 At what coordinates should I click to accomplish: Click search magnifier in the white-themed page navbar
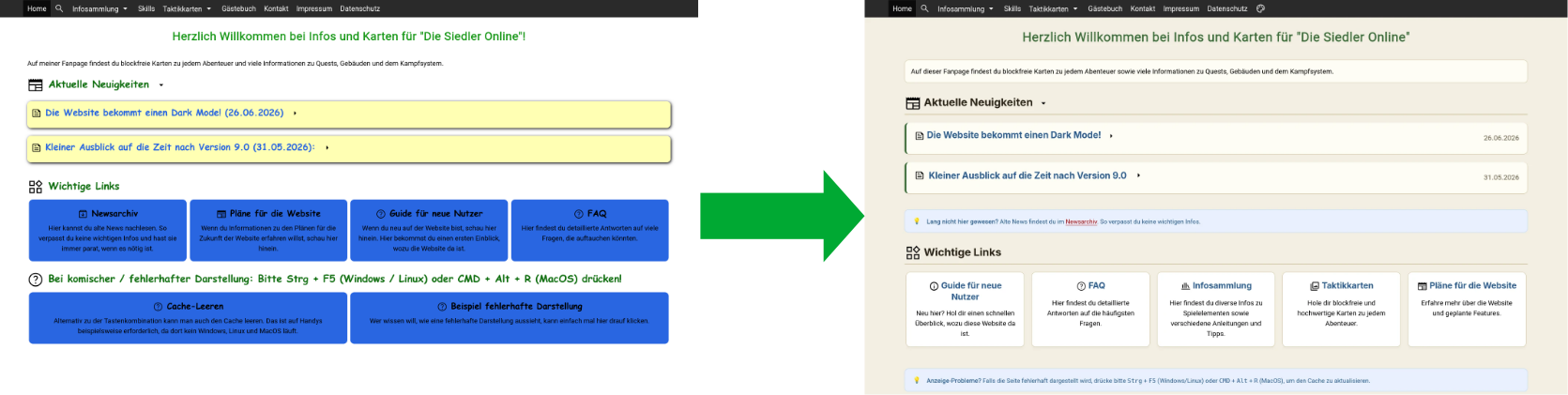59,8
